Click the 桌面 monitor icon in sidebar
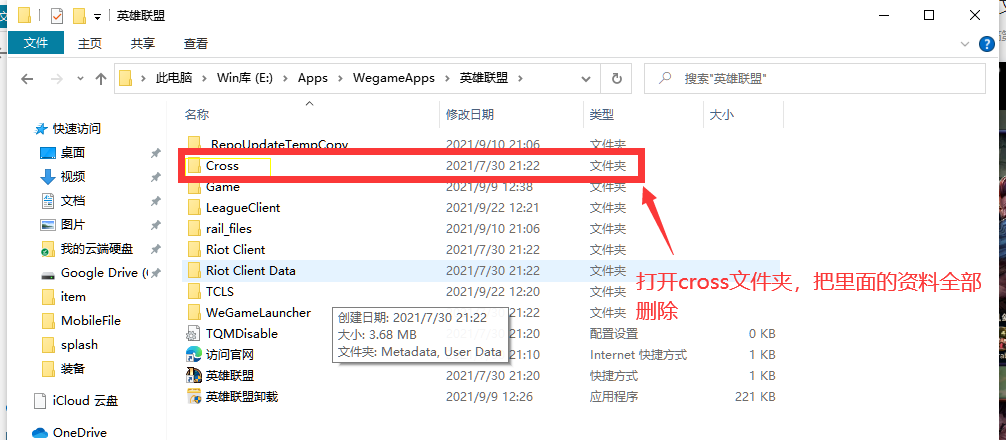The width and height of the screenshot is (1006, 440). (x=48, y=153)
